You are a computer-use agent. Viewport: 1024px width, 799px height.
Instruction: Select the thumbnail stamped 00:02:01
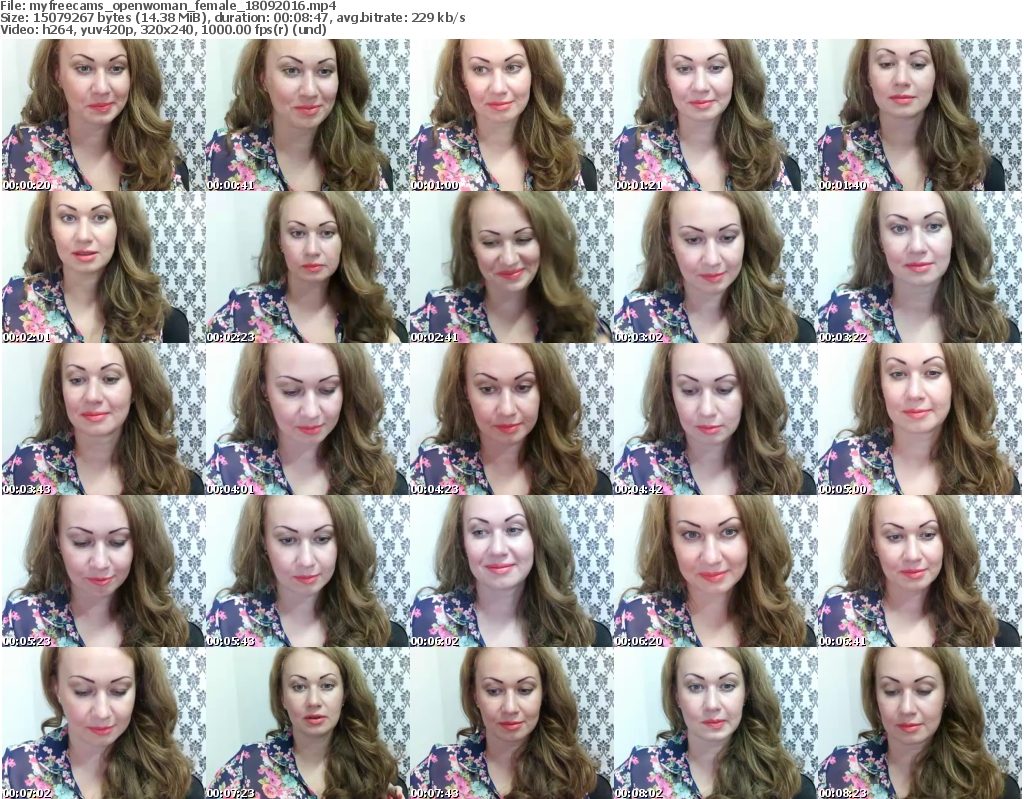pyautogui.click(x=103, y=267)
